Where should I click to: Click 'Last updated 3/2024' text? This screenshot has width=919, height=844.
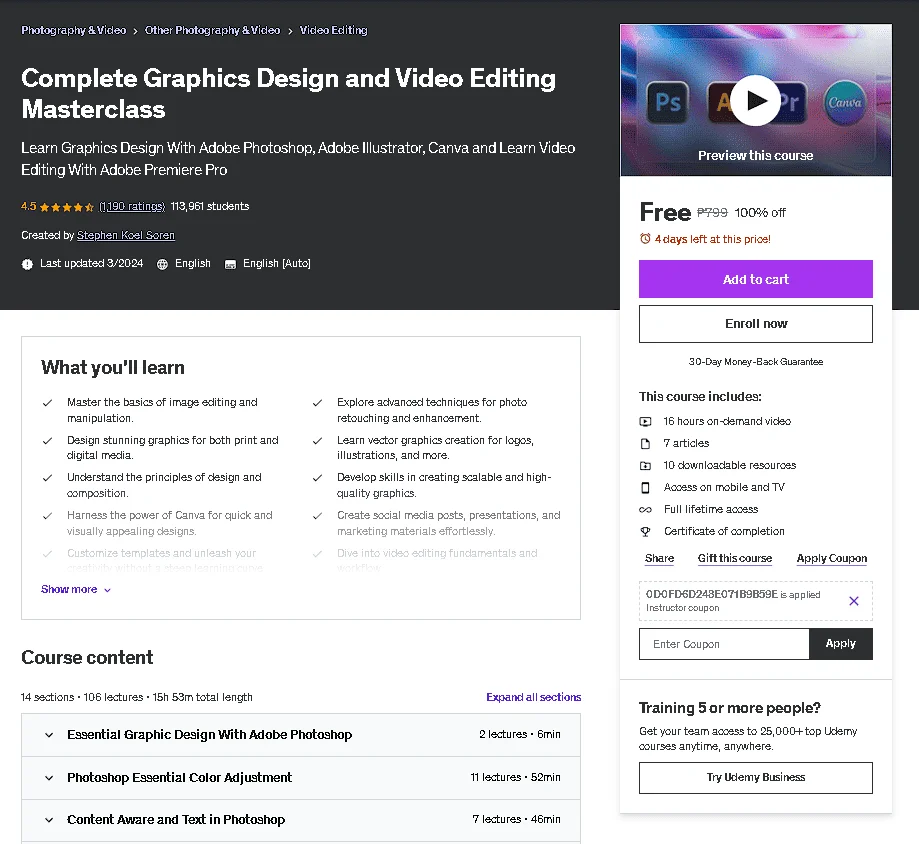click(91, 264)
